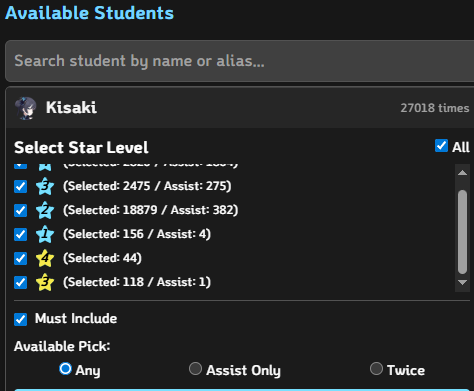Click the Kisaki student avatar icon
The width and height of the screenshot is (474, 391).
(x=26, y=108)
